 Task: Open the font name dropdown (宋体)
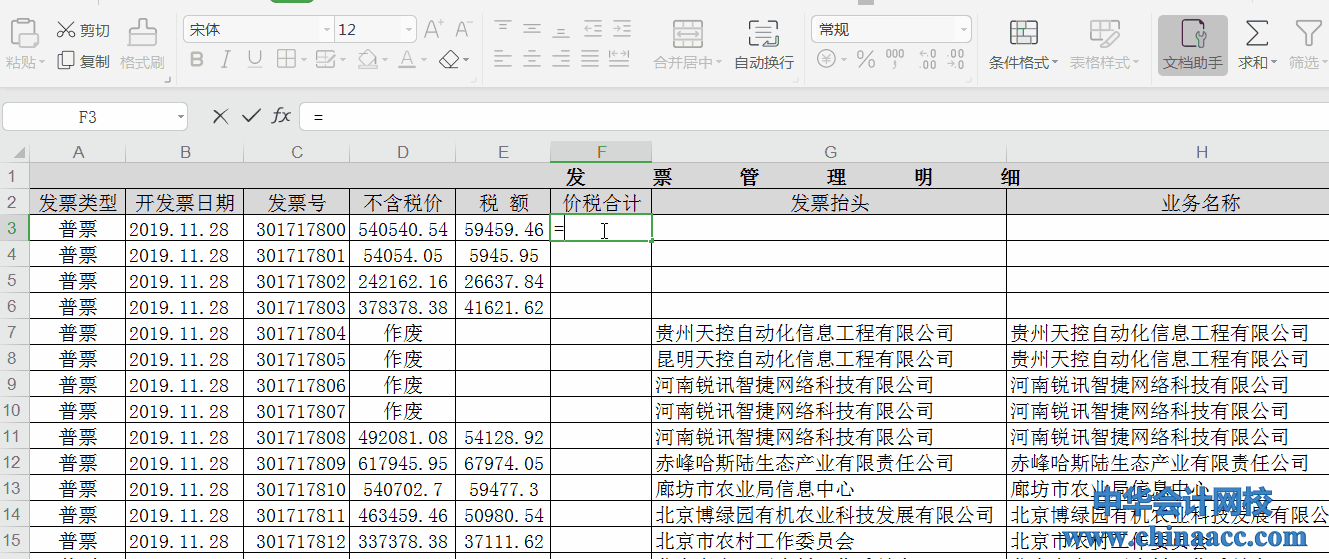(x=326, y=30)
